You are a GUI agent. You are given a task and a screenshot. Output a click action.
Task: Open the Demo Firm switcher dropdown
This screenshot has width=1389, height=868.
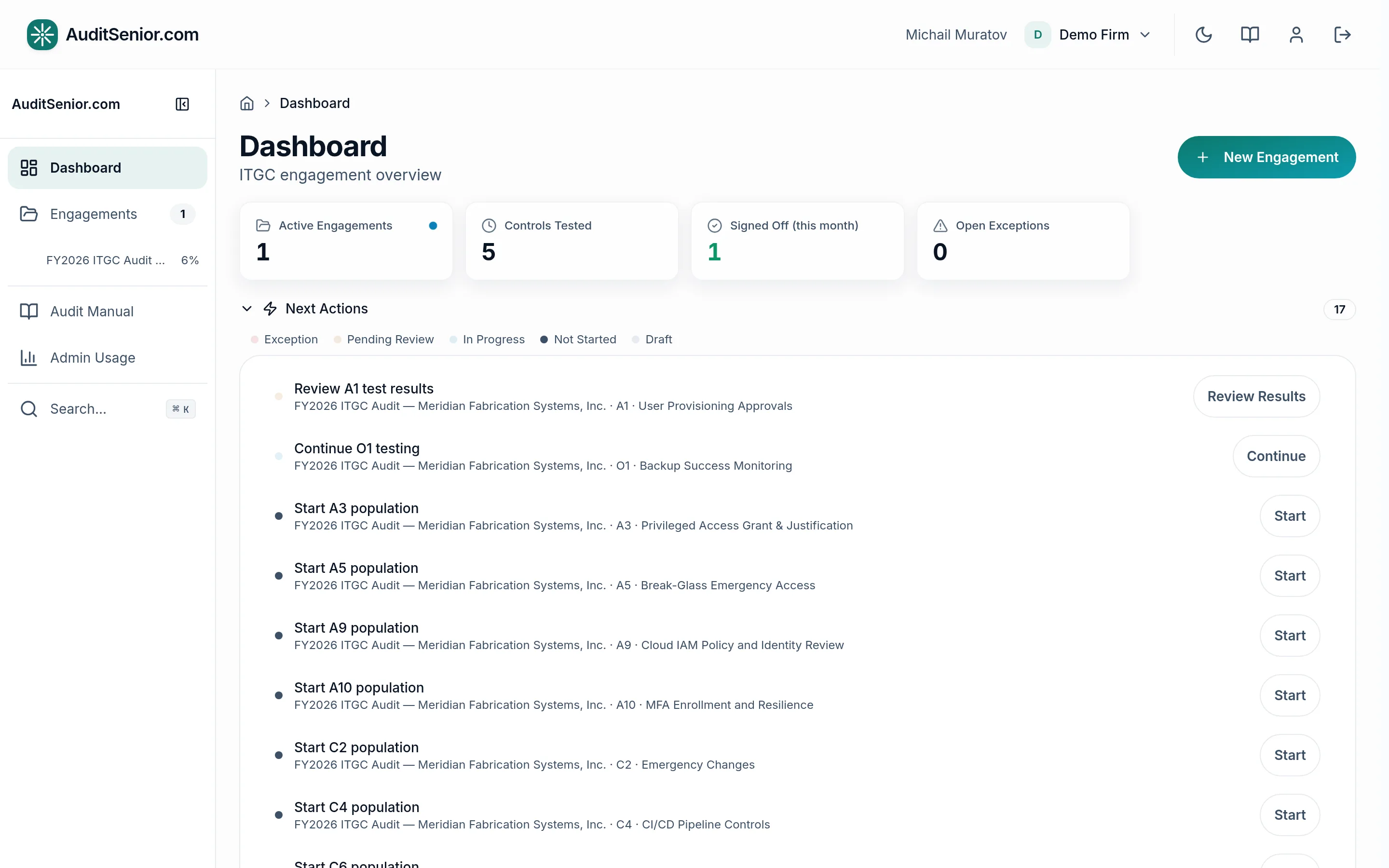(x=1088, y=34)
